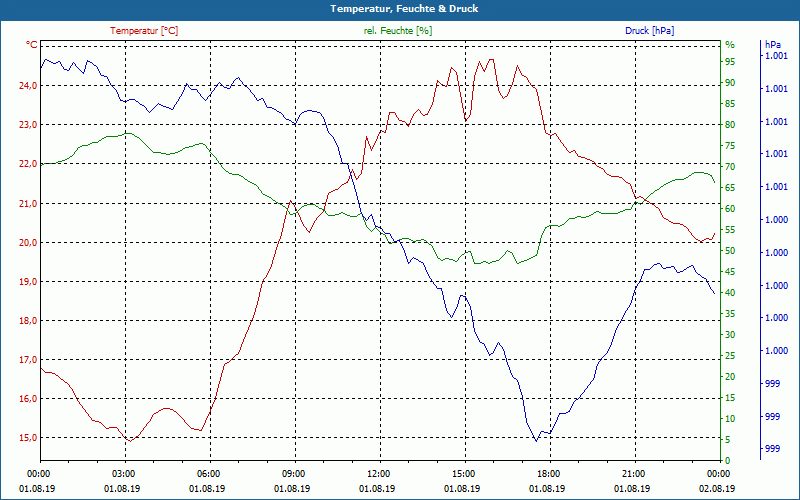Screen dimensions: 800x500
Task: Click the 55 tick on the humidity axis
Action: point(730,230)
